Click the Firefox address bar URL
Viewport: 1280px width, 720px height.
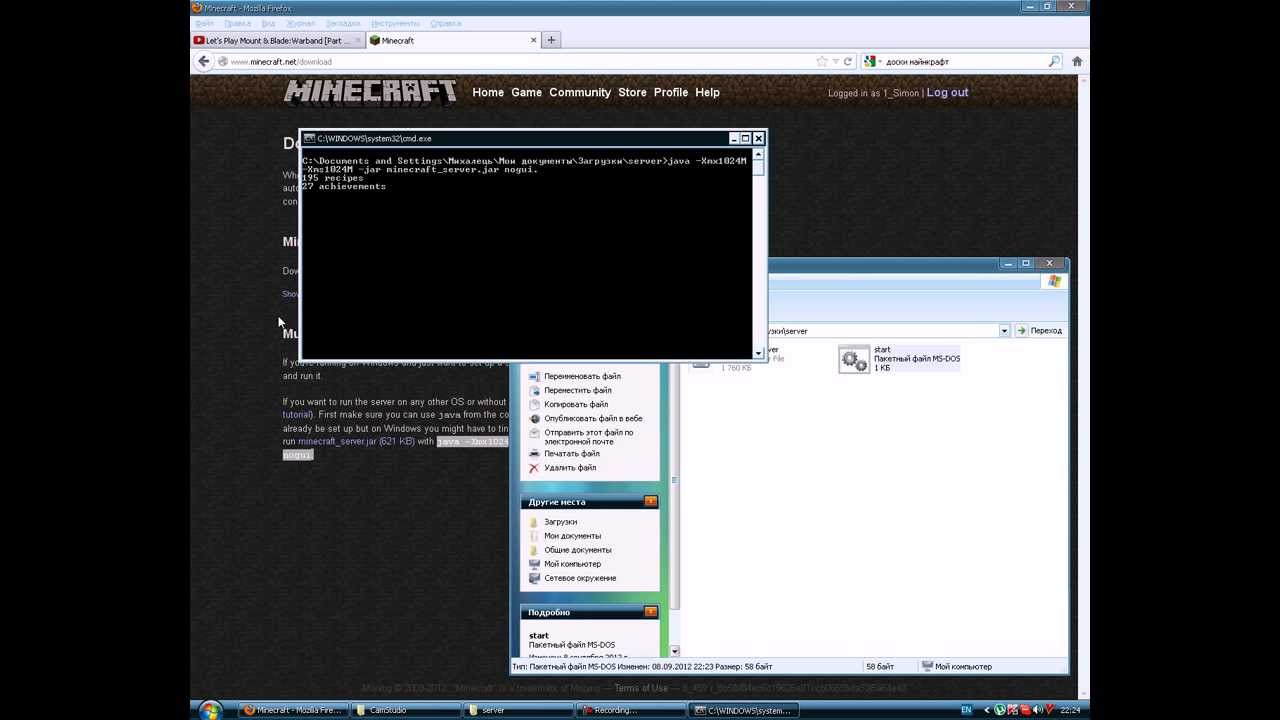[x=281, y=62]
